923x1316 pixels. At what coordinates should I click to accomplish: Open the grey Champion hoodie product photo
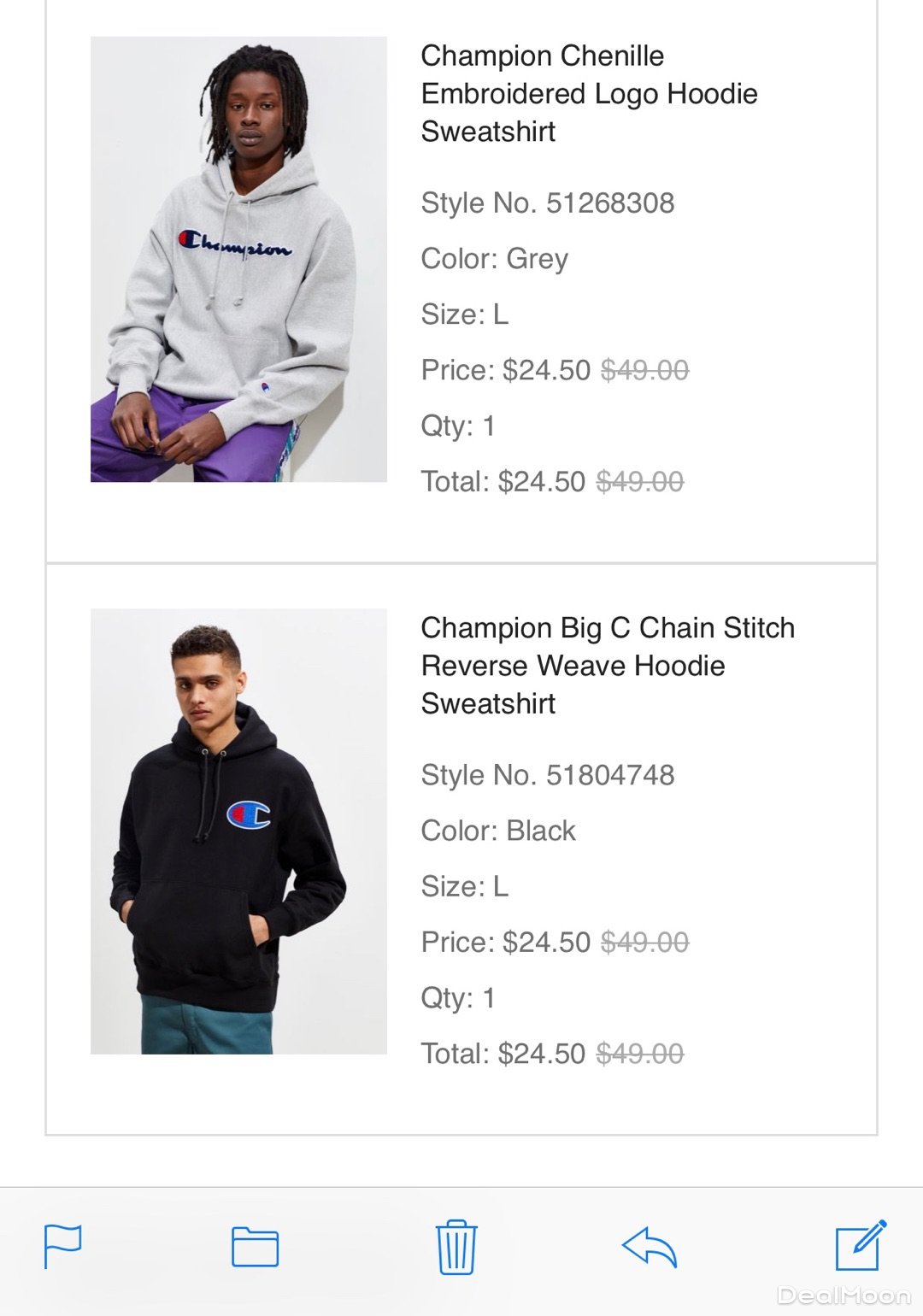pos(238,259)
